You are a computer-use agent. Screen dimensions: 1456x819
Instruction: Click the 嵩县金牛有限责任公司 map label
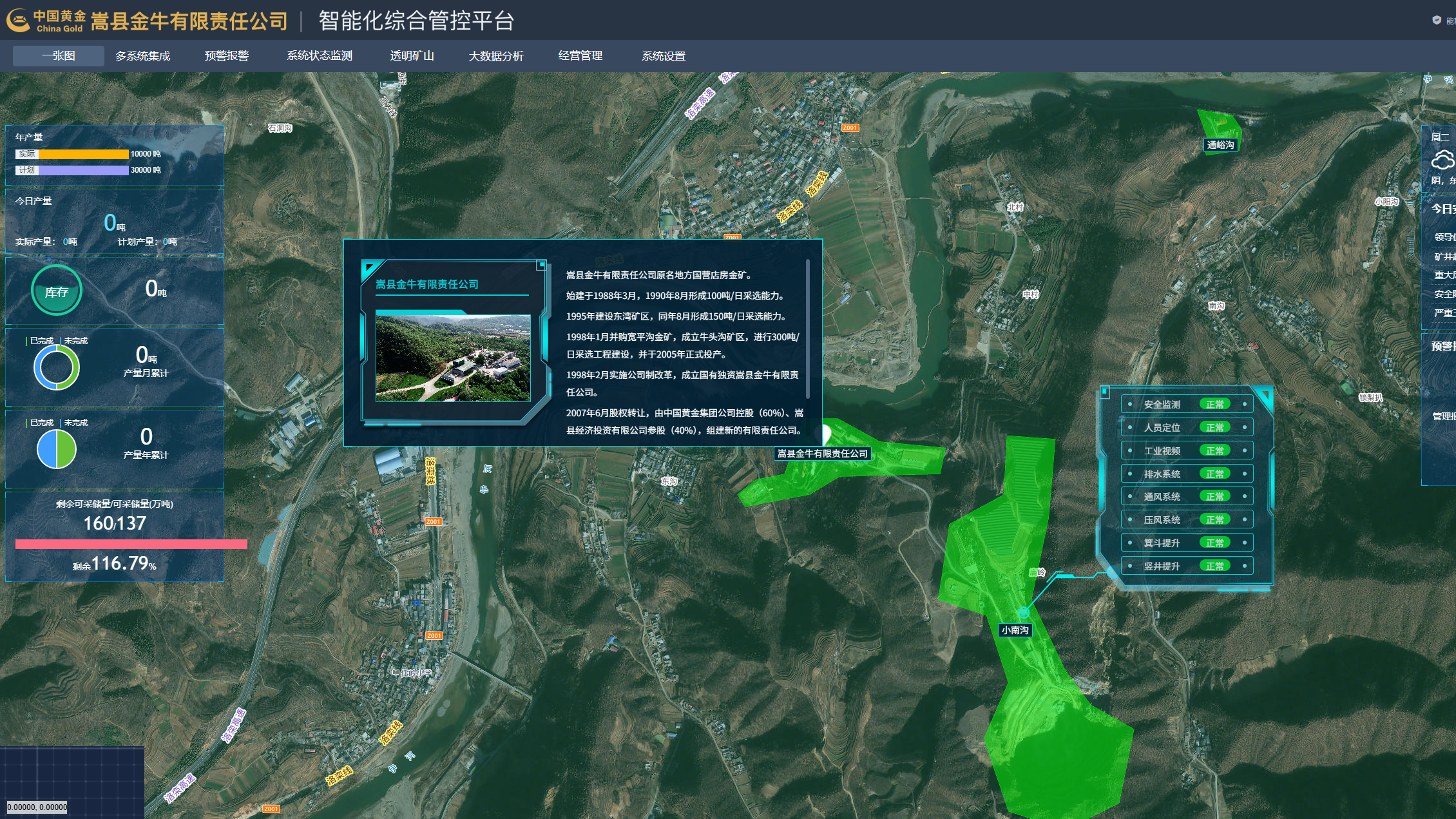point(823,454)
